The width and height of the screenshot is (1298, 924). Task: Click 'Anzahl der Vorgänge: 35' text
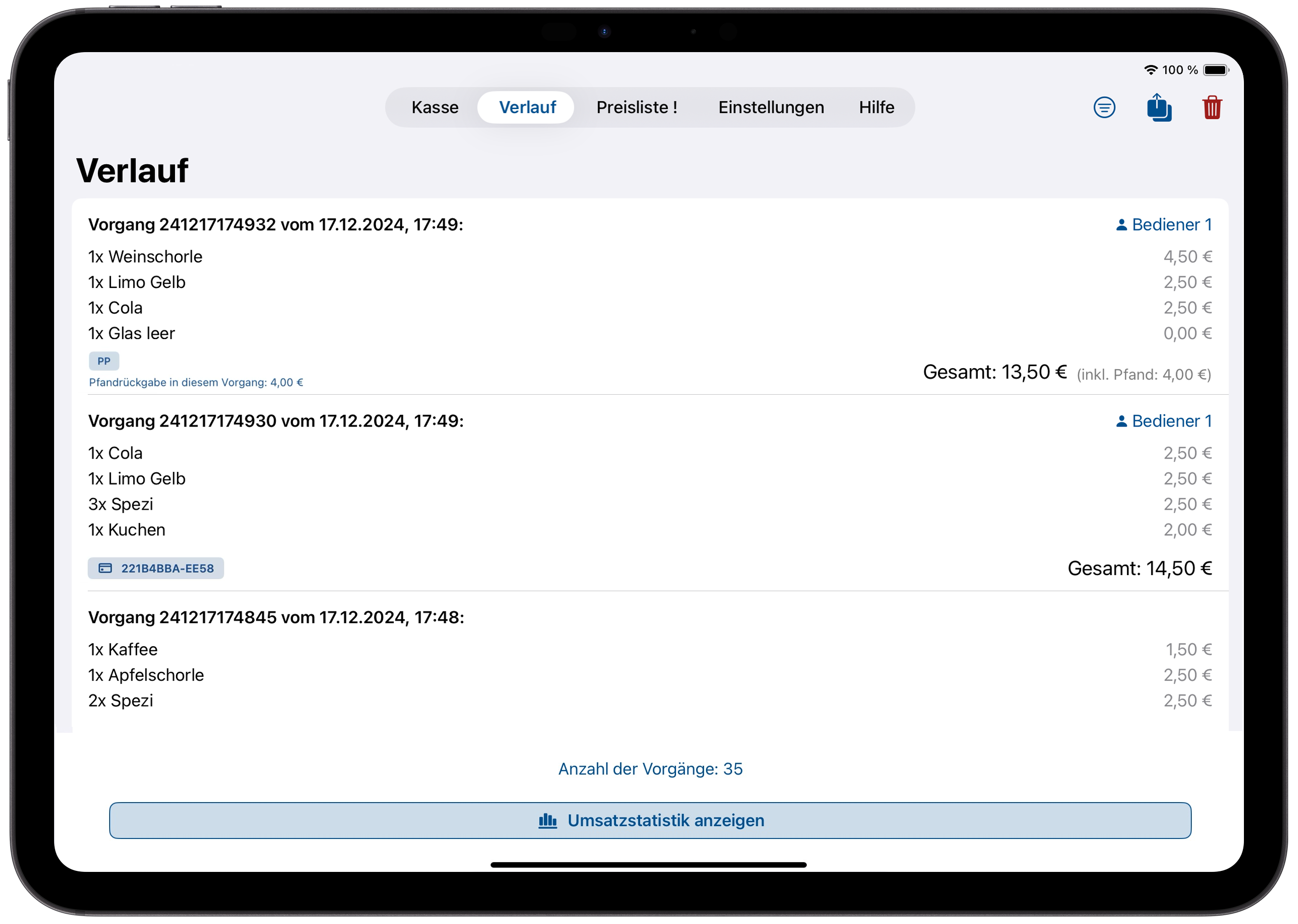[650, 769]
